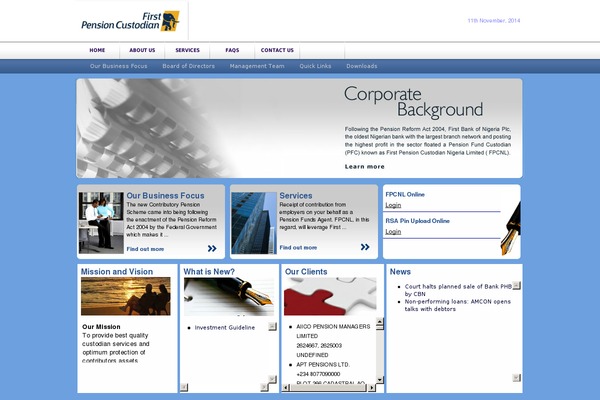This screenshot has width=600, height=400.
Task: Click scroll-up arrow in What is New box
Action: point(272,327)
